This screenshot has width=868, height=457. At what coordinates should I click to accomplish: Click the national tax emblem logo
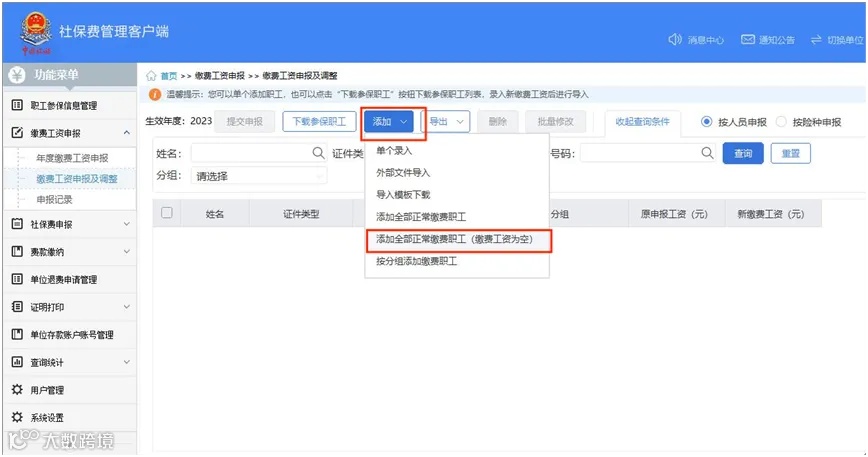click(x=37, y=32)
